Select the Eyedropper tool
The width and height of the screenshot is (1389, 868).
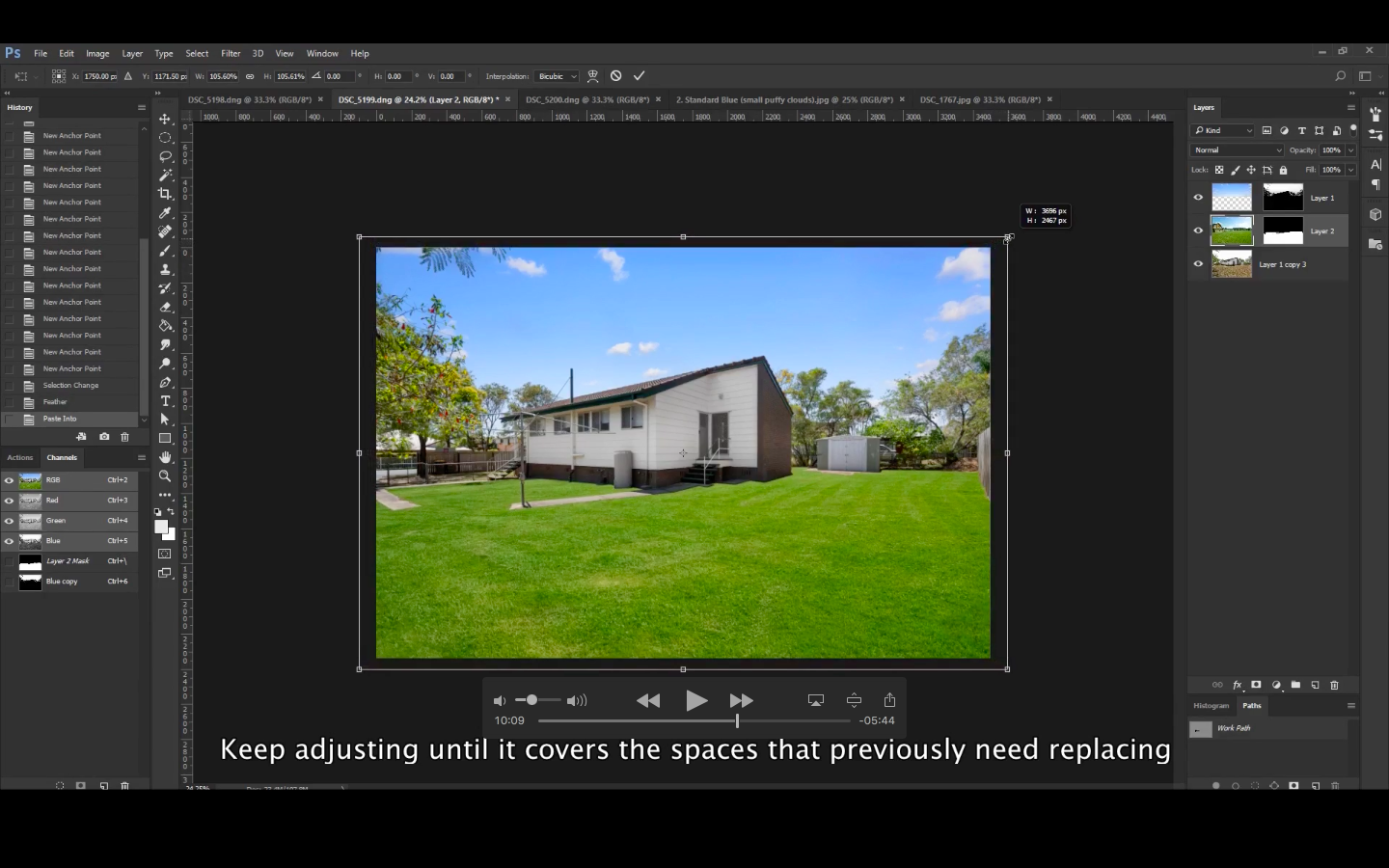point(165,212)
